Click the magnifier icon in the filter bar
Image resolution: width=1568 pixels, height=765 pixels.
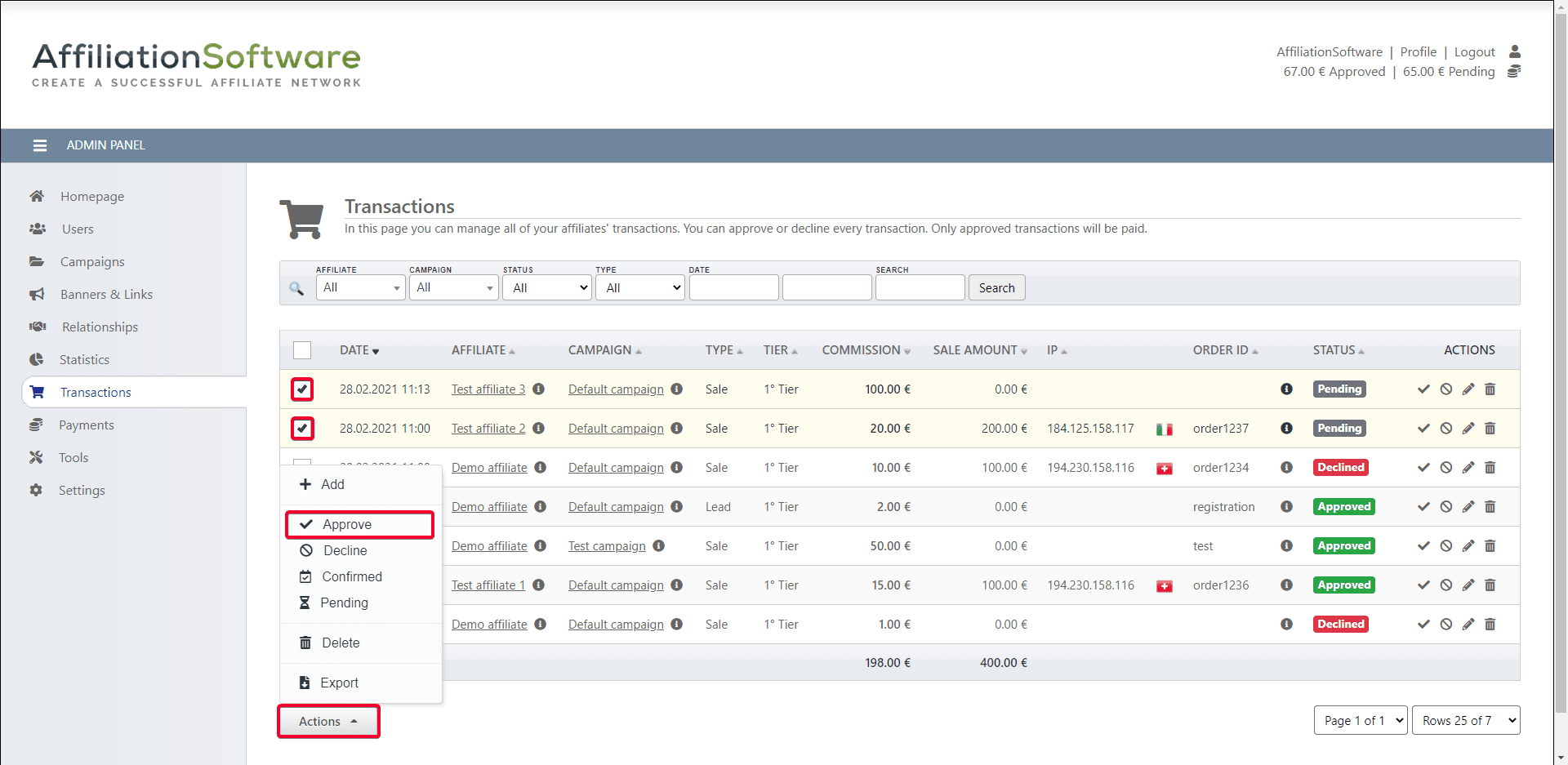point(296,288)
